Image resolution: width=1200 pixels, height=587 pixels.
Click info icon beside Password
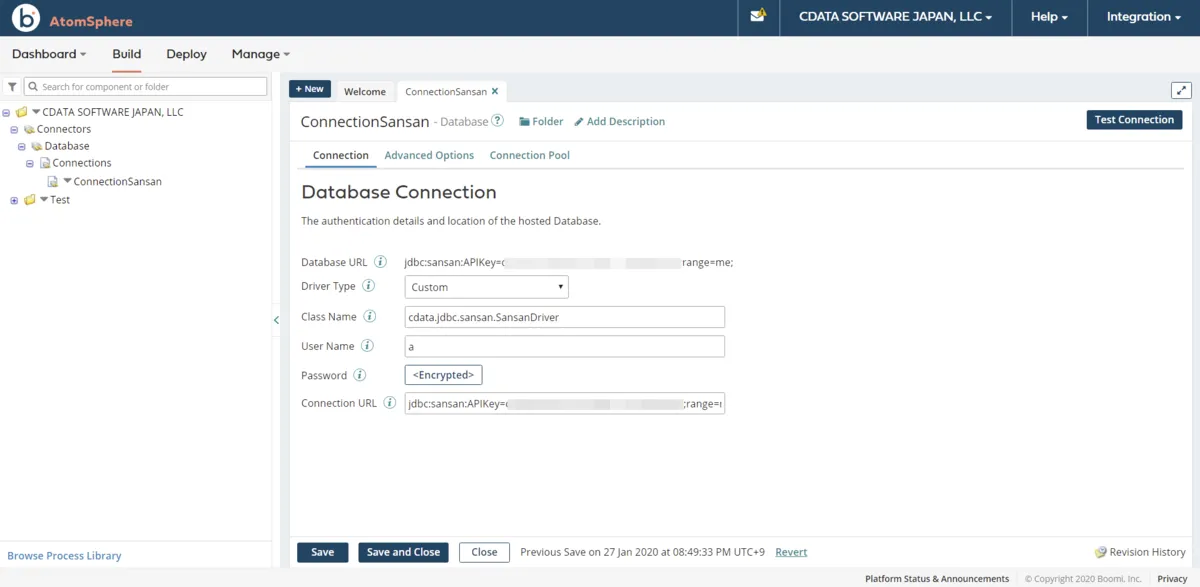(360, 375)
